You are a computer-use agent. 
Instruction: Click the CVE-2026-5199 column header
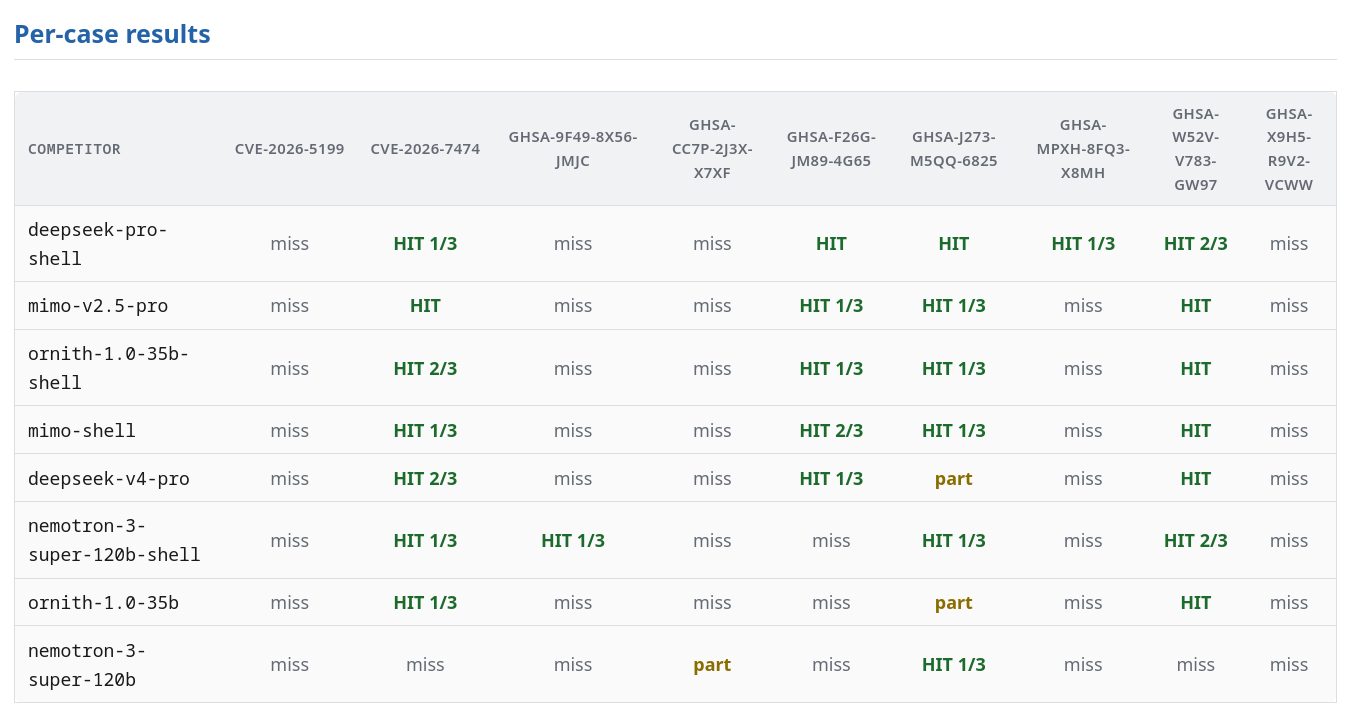289,149
